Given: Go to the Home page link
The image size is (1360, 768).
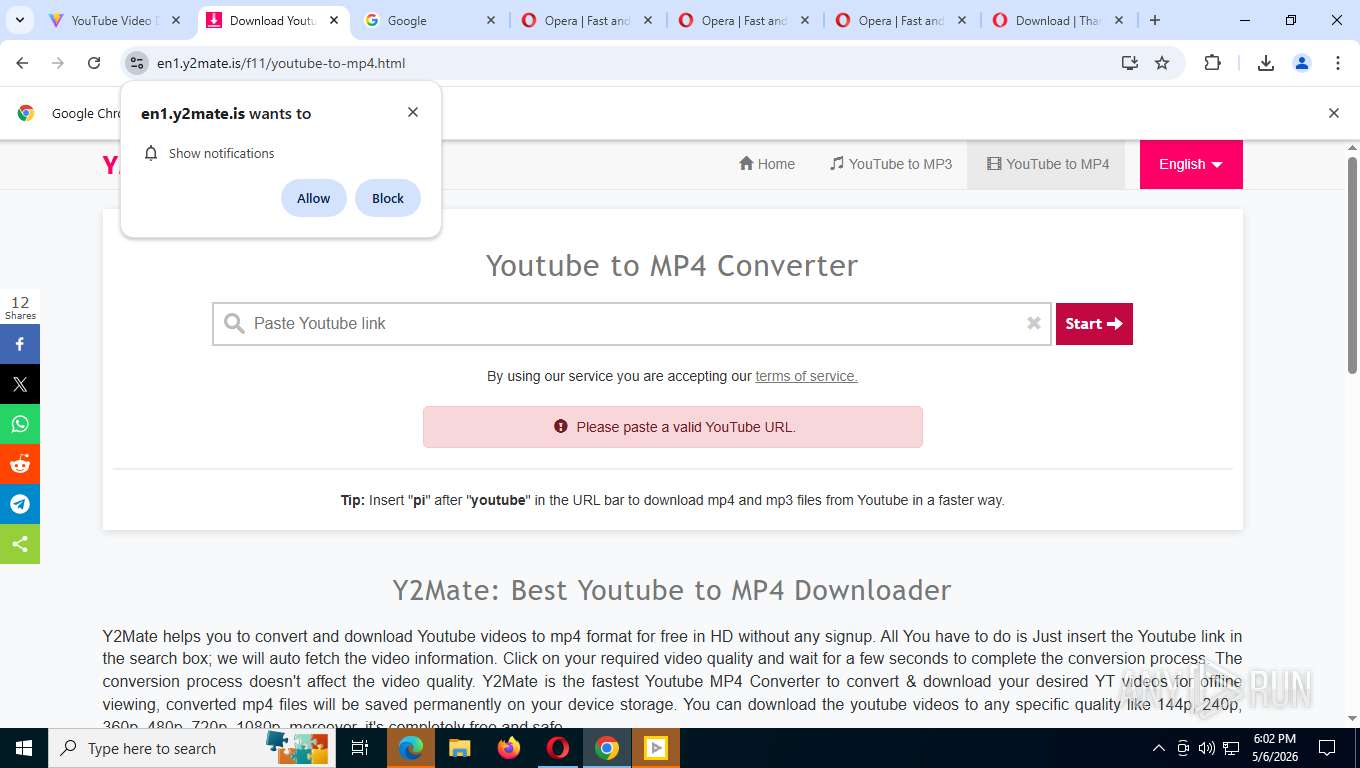Looking at the screenshot, I should tap(767, 164).
